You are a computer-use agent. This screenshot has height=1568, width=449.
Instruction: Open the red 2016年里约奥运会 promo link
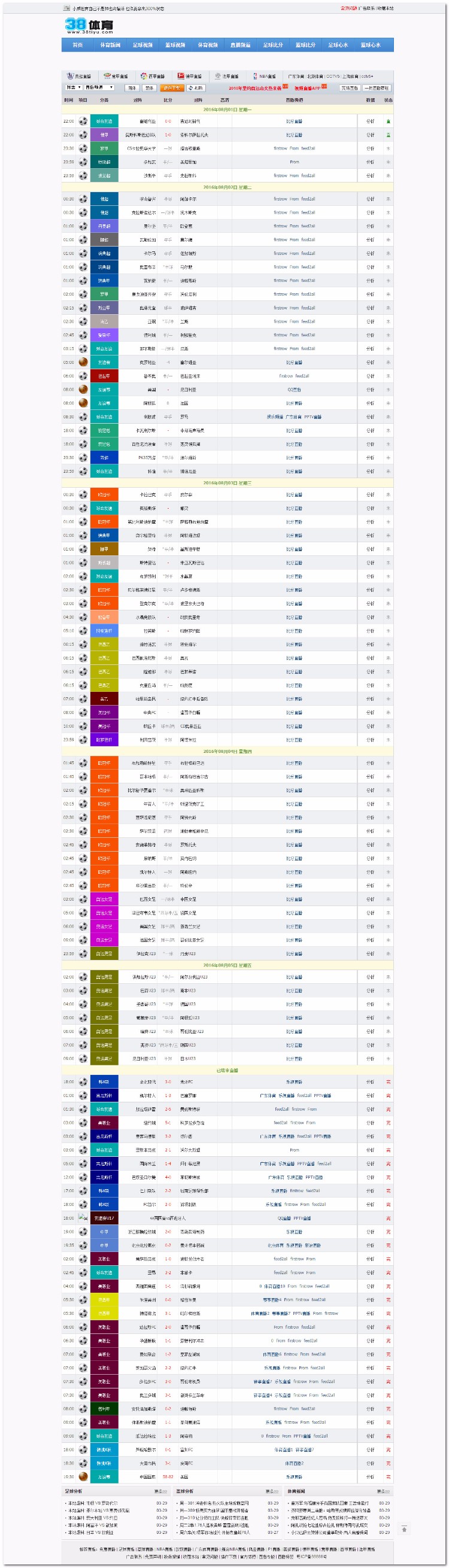tap(255, 88)
